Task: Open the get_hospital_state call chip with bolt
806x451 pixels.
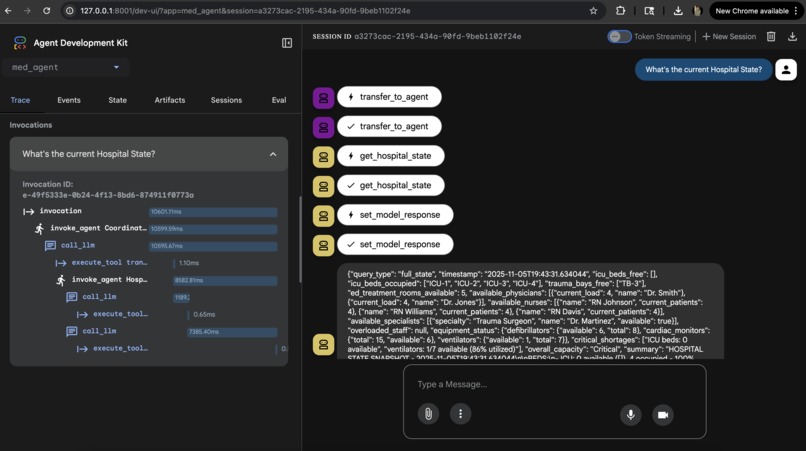Action: point(391,156)
